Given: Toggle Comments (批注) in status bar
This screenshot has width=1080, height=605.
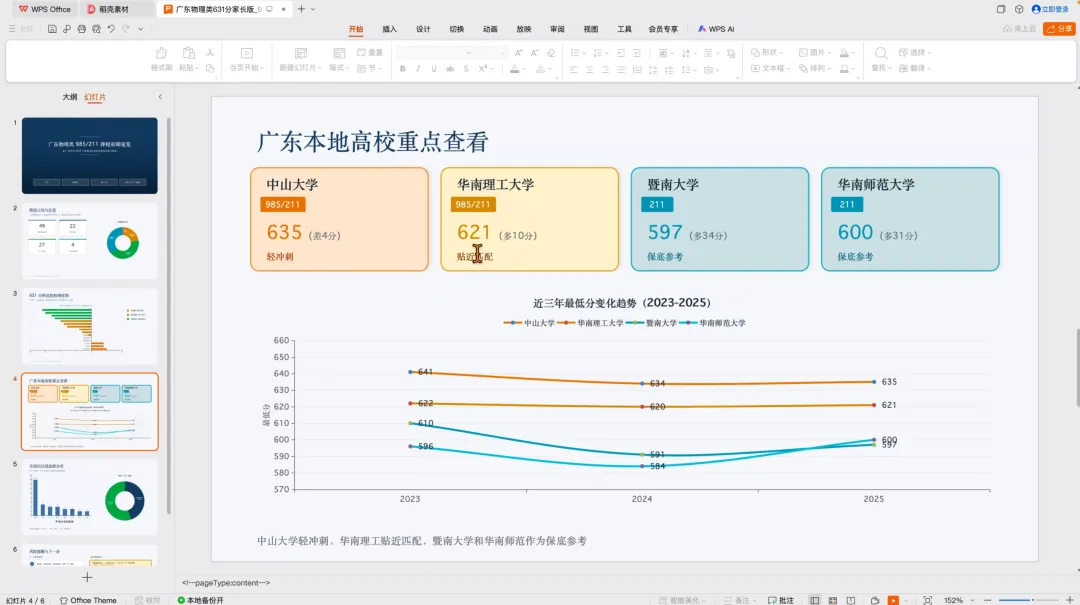Looking at the screenshot, I should (781, 600).
